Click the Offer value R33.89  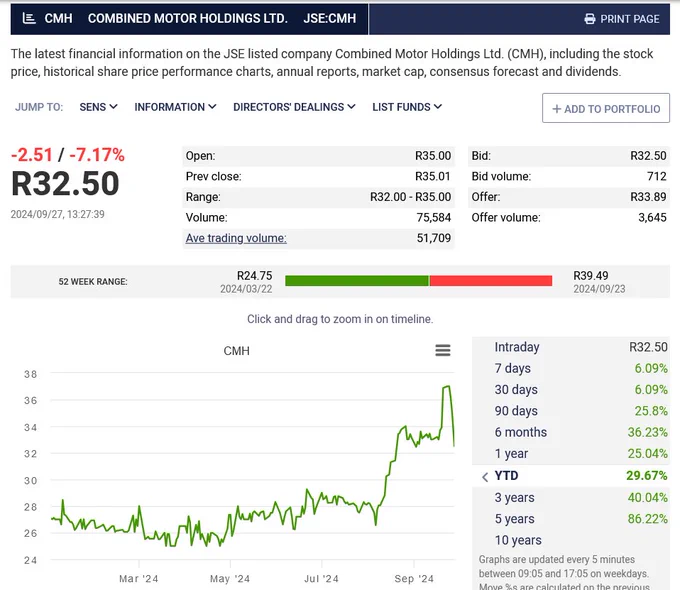coord(648,197)
